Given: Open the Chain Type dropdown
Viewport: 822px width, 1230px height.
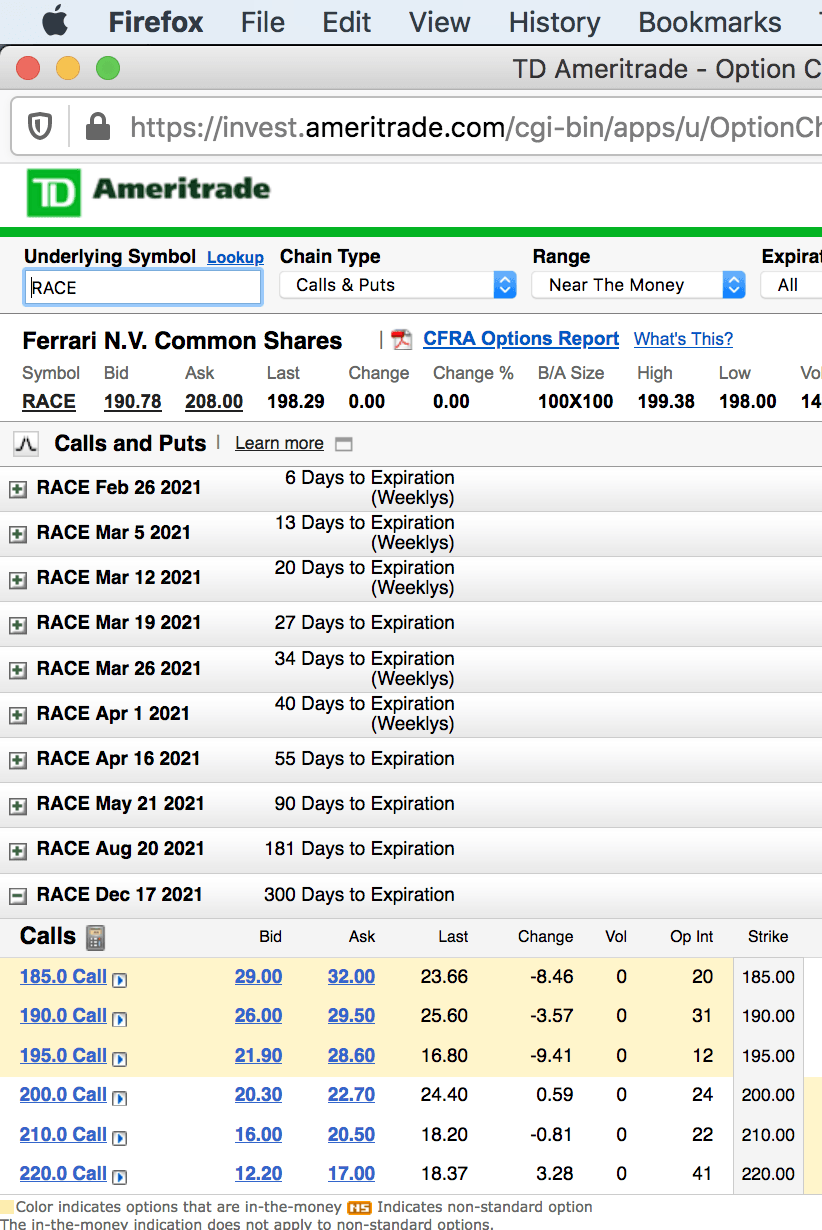Looking at the screenshot, I should 398,285.
